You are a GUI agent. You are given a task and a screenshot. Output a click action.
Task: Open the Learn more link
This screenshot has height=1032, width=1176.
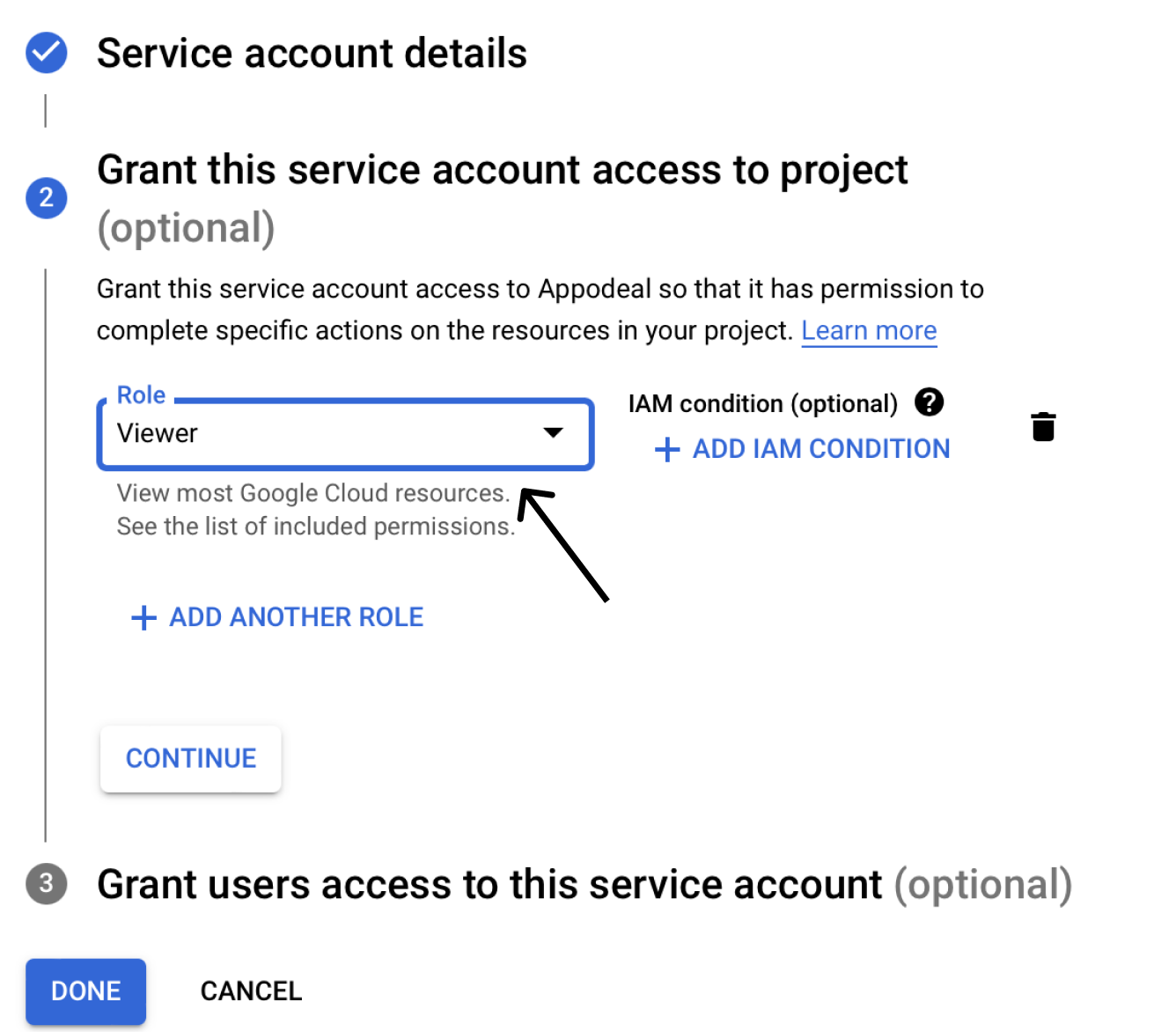(x=869, y=330)
